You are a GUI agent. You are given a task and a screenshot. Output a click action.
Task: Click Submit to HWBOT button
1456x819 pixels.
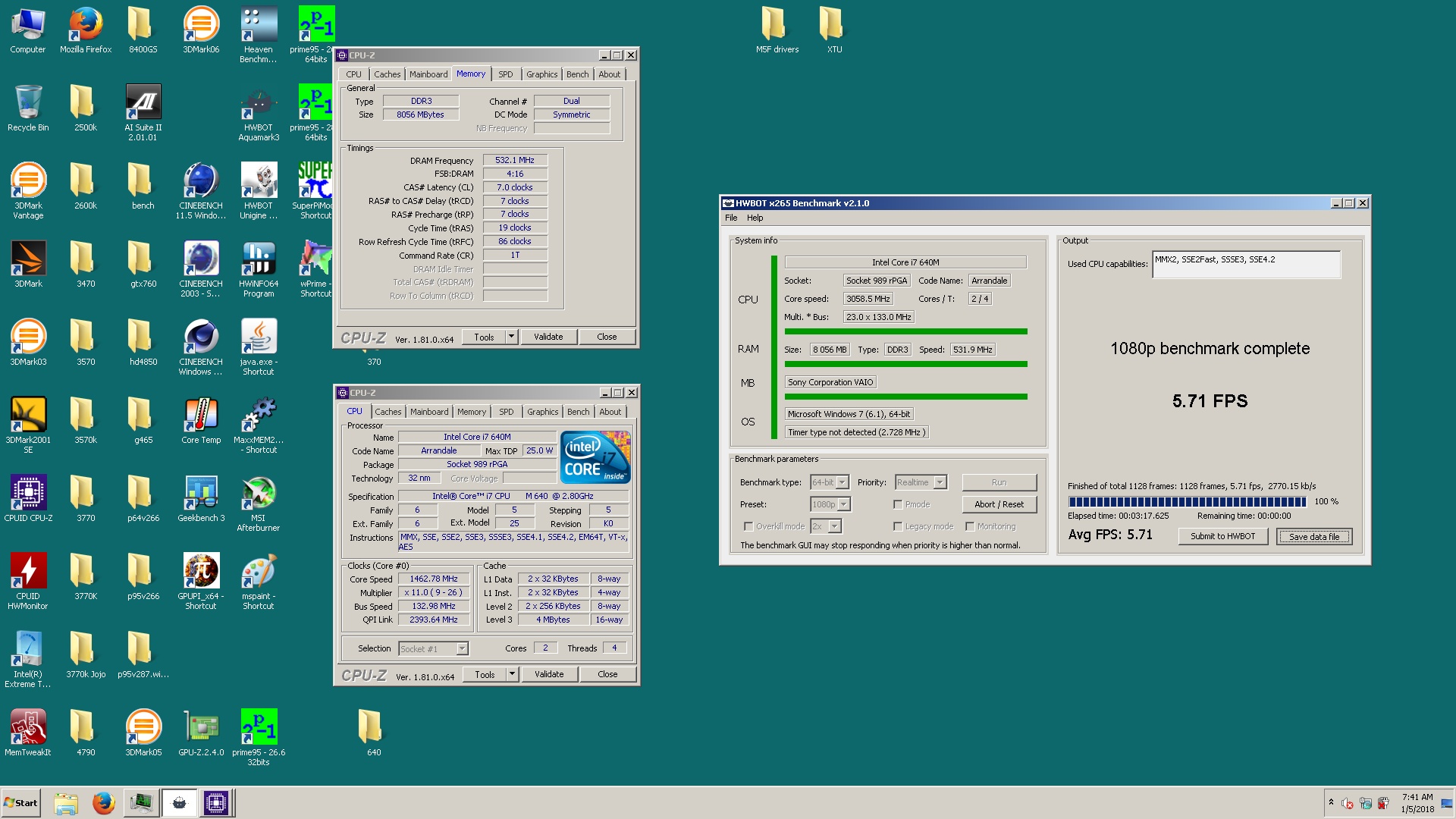tap(1222, 536)
